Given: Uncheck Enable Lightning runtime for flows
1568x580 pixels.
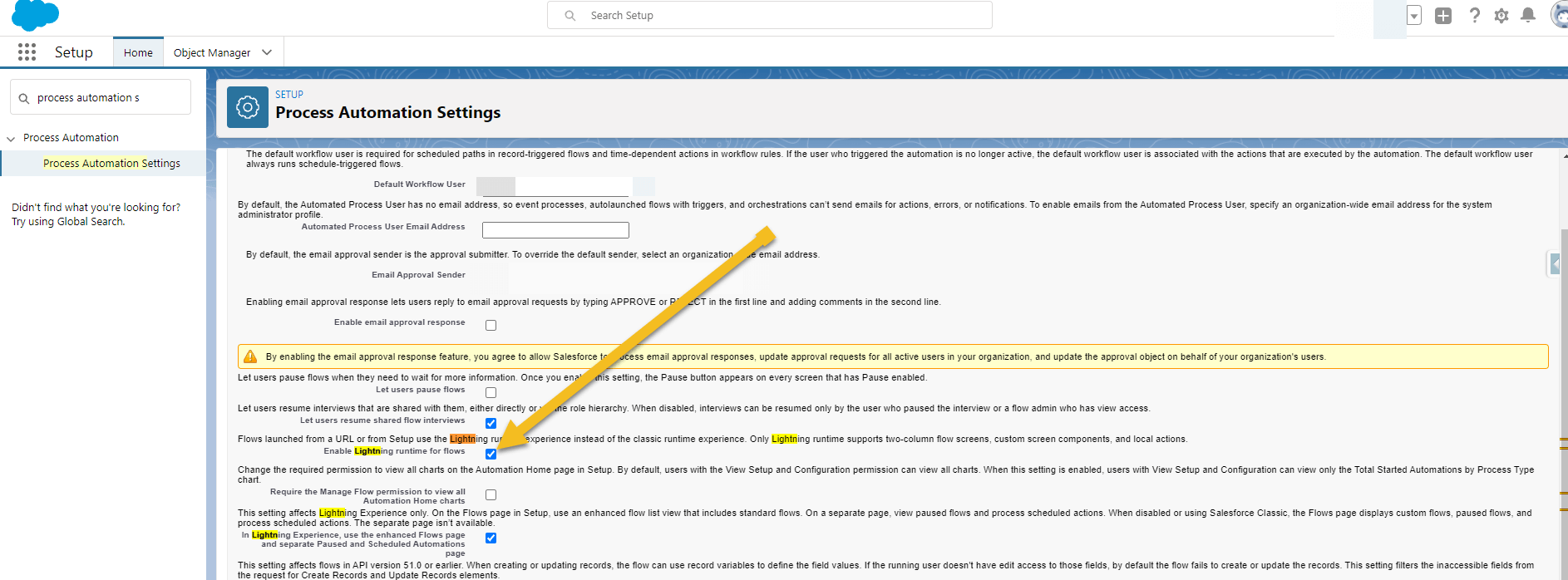Looking at the screenshot, I should click(491, 454).
